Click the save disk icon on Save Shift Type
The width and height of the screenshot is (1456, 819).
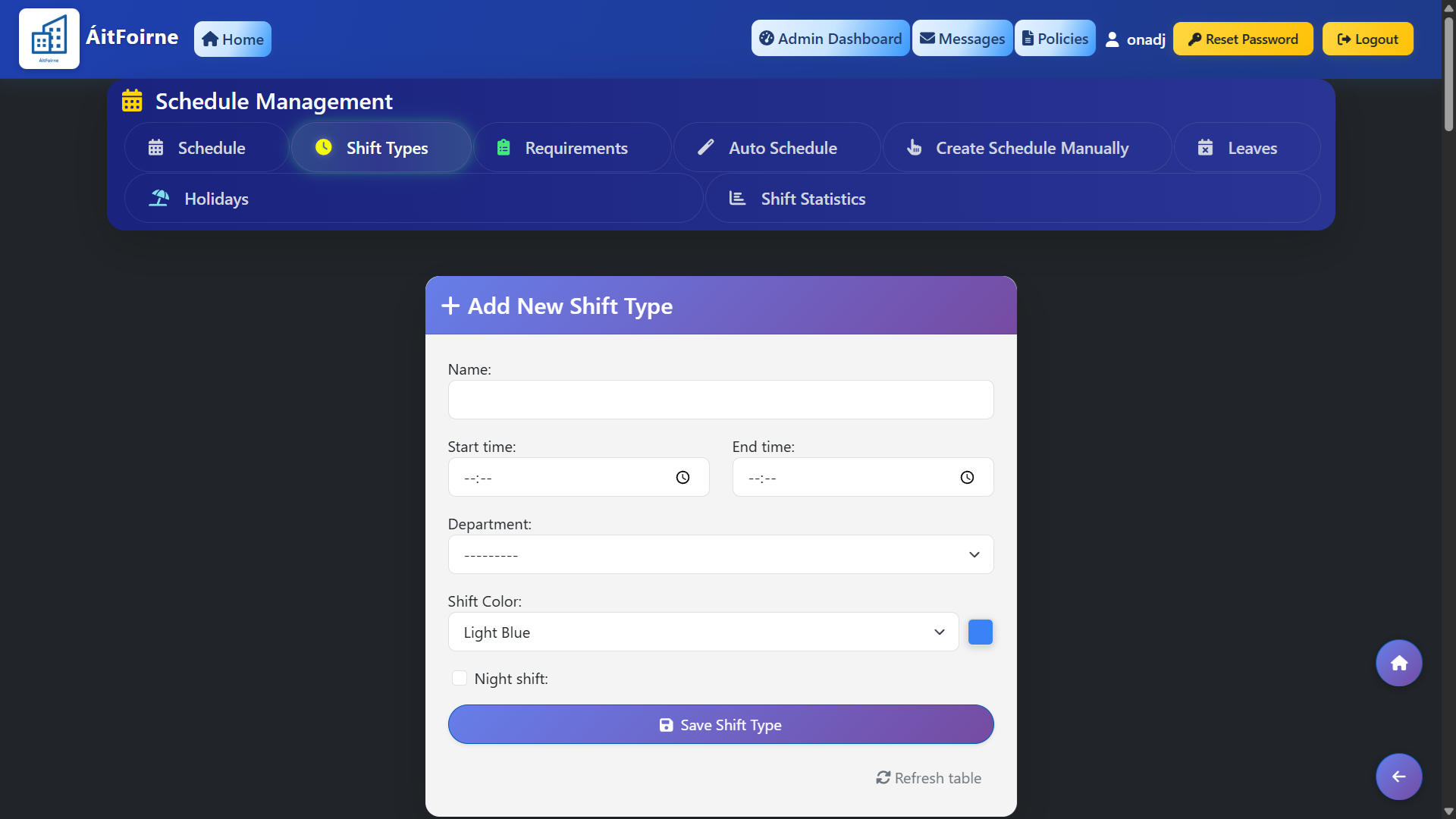[667, 725]
